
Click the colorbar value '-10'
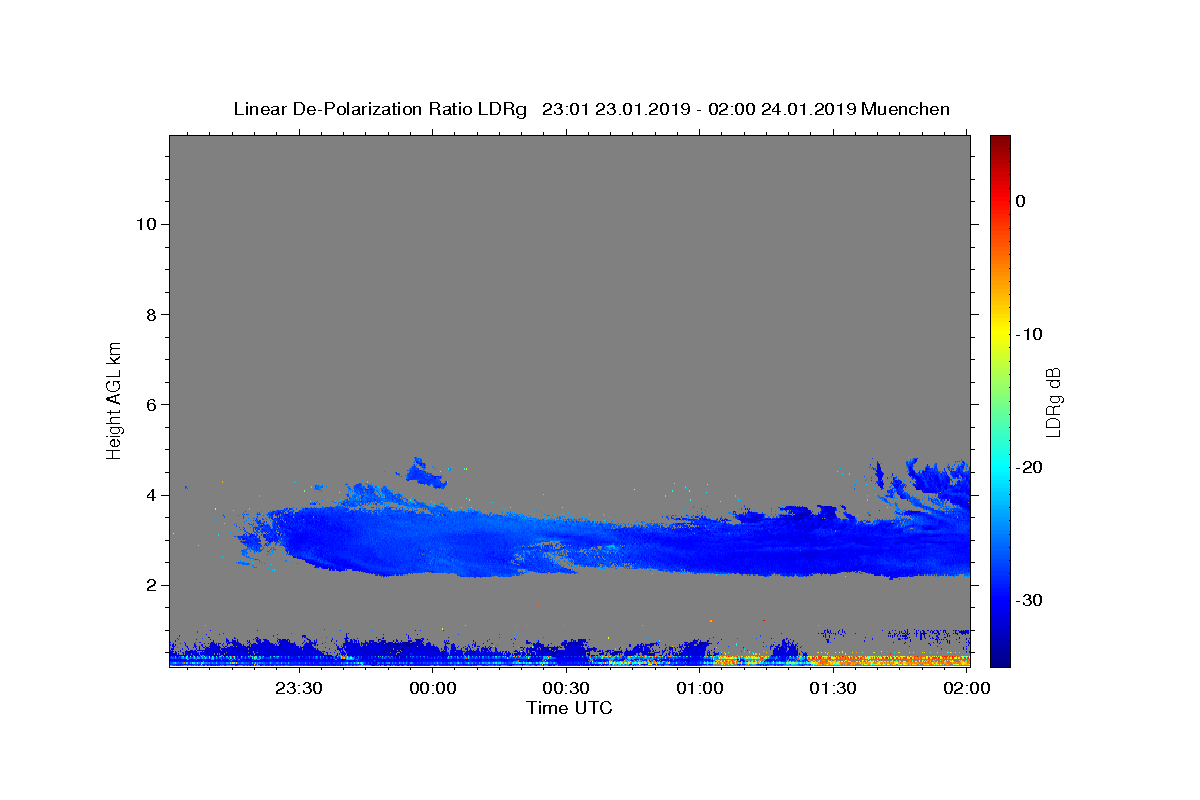tap(1030, 334)
